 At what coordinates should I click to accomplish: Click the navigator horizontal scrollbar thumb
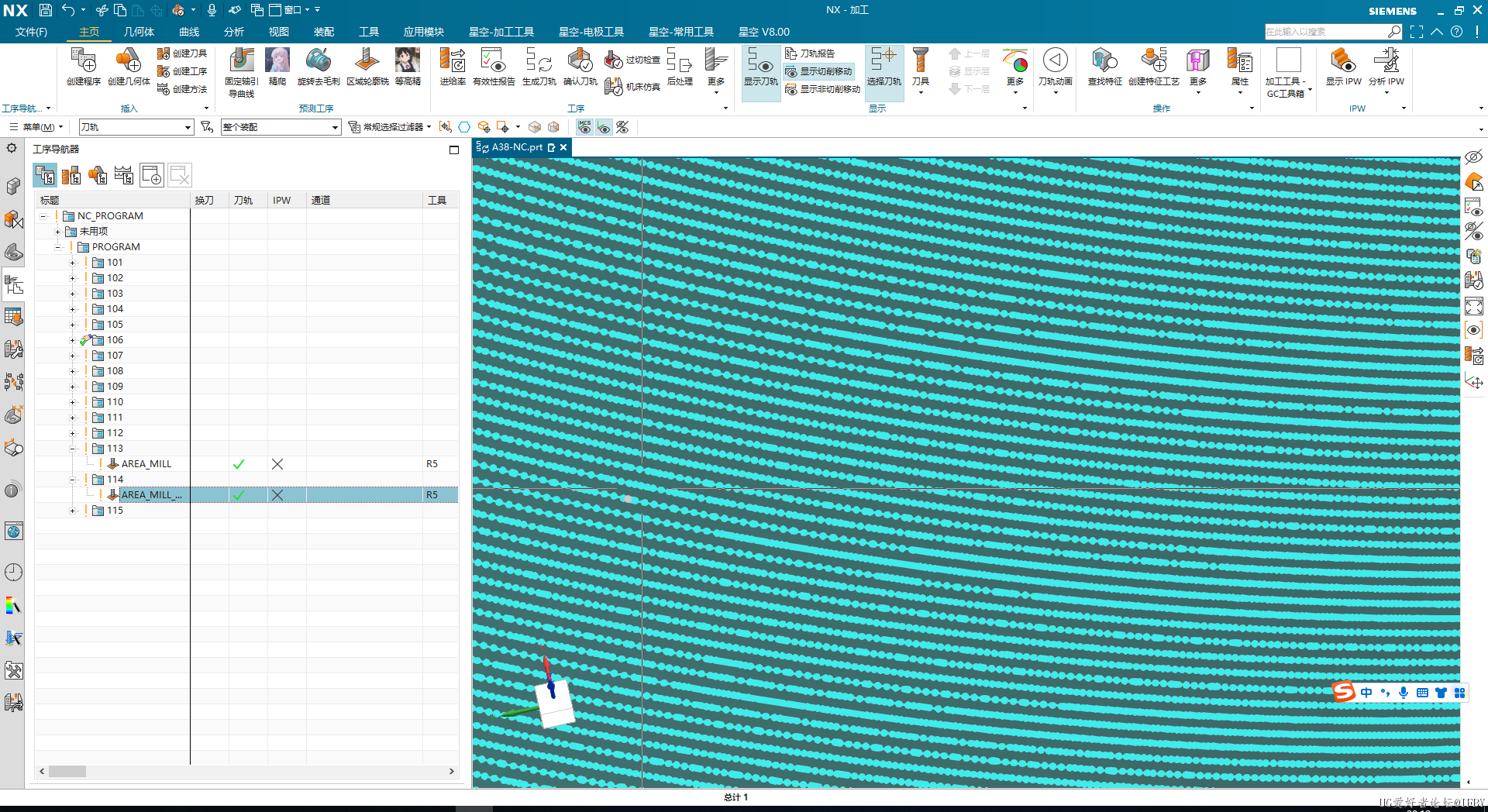click(67, 772)
